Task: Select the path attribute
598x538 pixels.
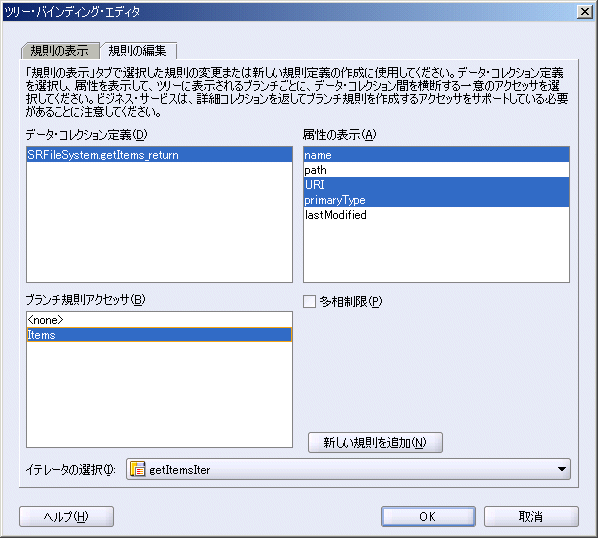Action: (436, 170)
